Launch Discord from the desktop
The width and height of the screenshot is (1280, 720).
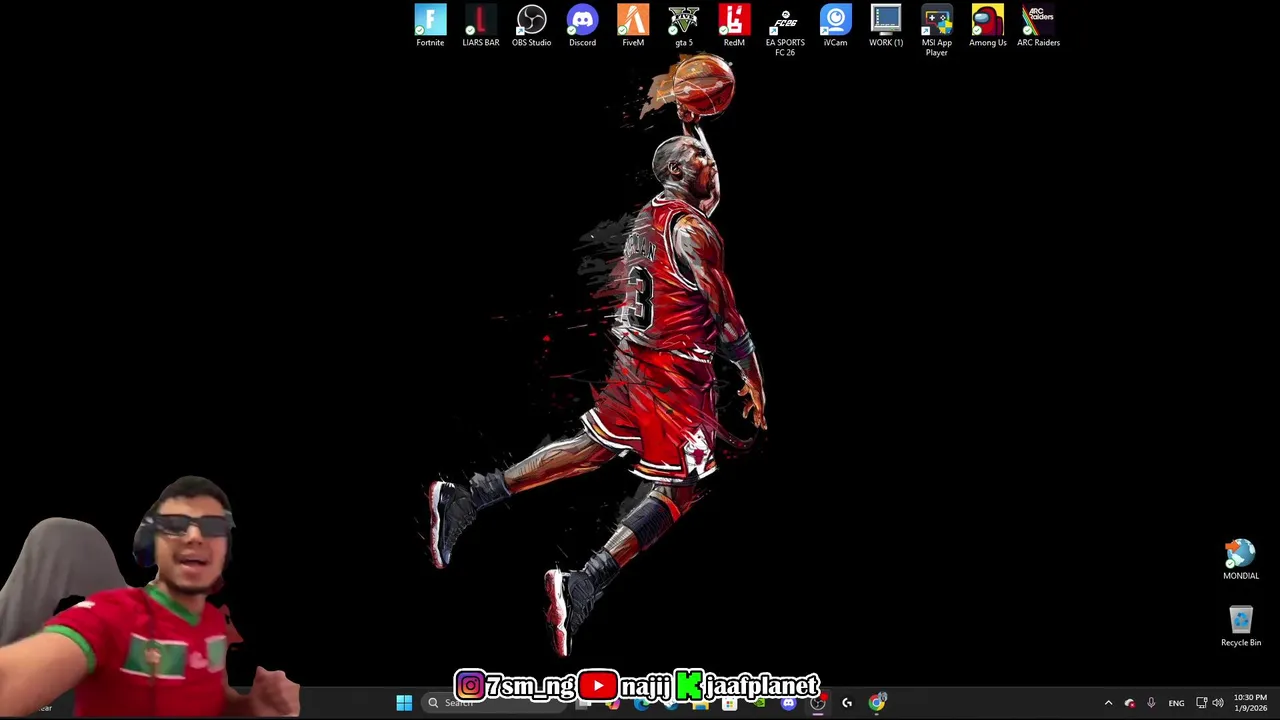point(582,26)
